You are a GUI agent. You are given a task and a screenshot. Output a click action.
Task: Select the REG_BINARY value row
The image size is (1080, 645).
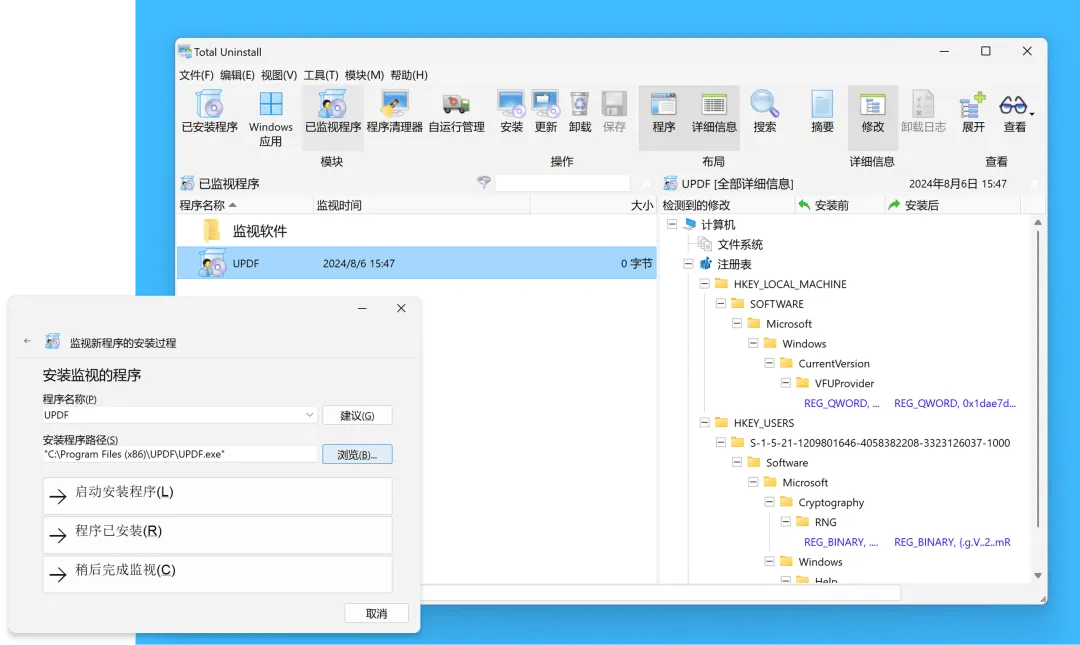coord(906,542)
